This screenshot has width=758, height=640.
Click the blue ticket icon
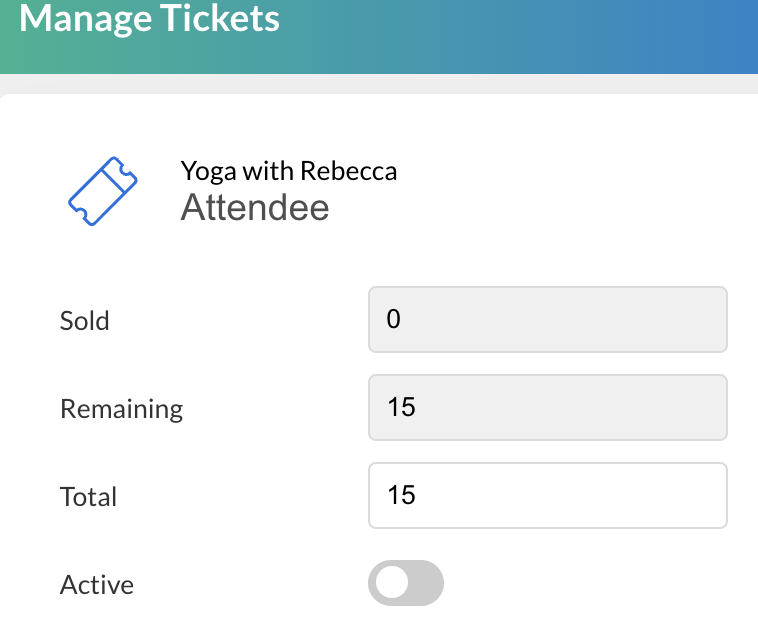[102, 191]
